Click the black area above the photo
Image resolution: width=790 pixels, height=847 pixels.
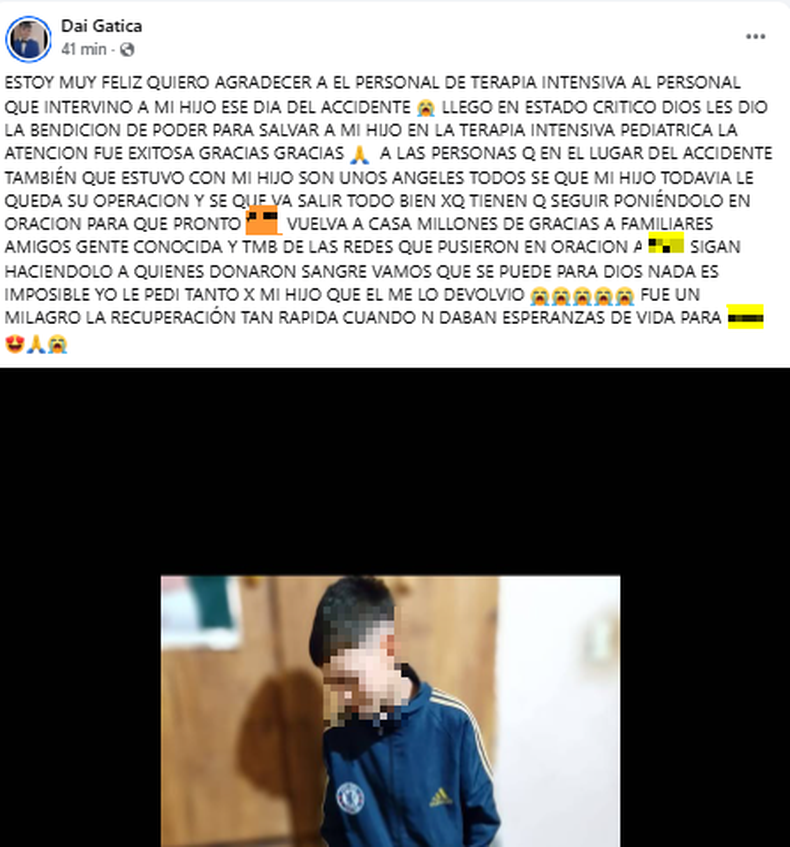click(x=394, y=472)
